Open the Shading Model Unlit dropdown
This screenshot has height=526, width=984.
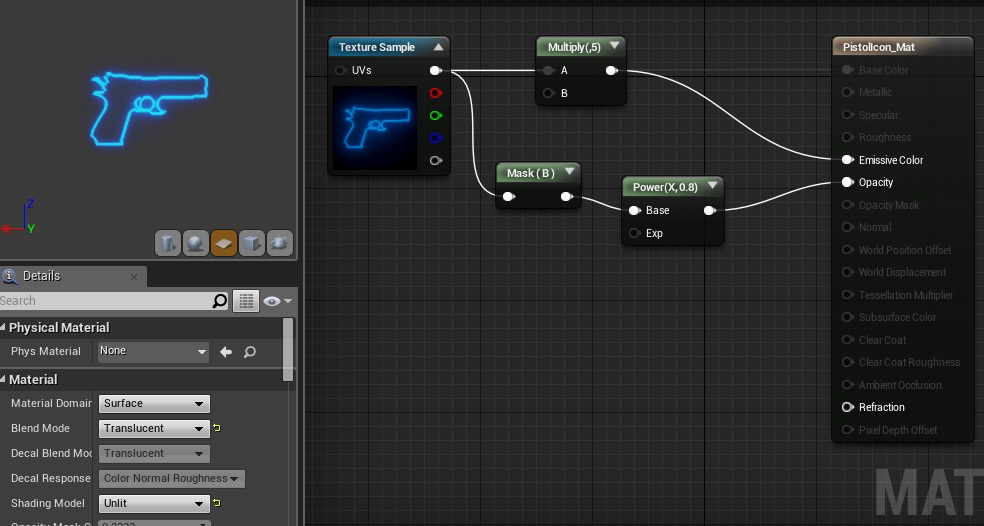tap(154, 503)
